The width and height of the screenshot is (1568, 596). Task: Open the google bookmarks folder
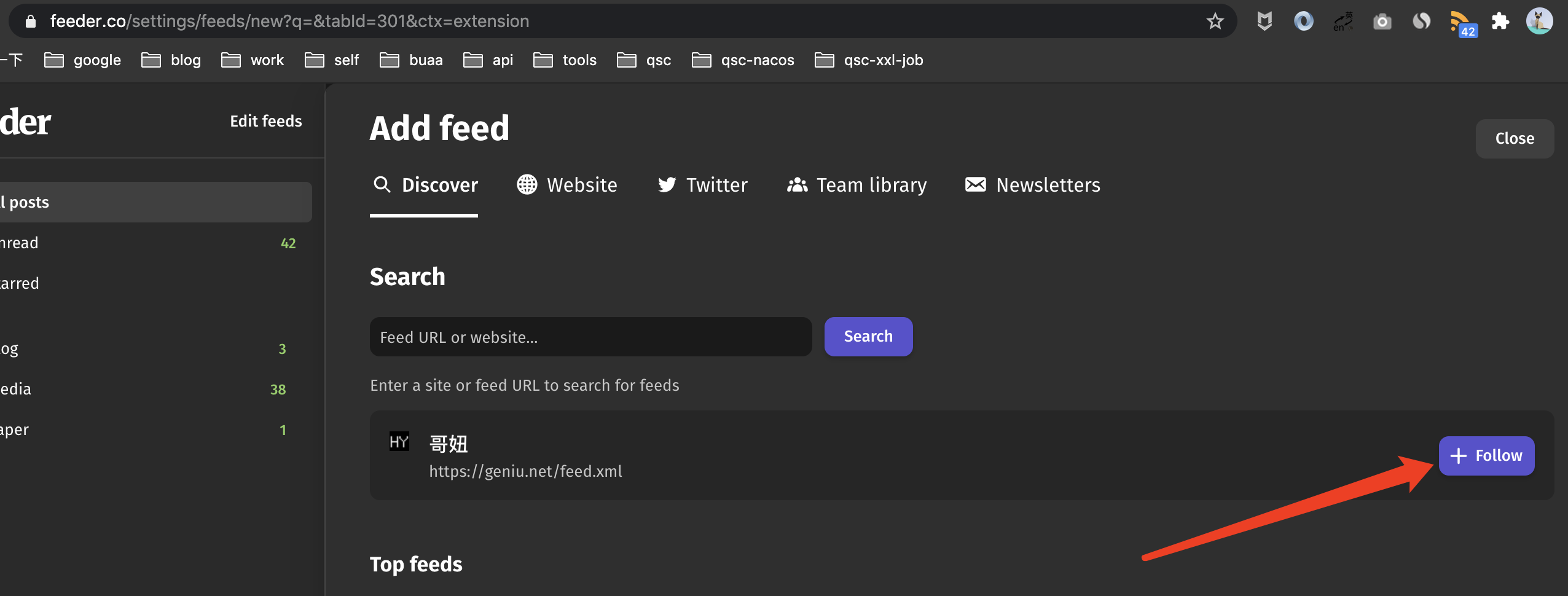coord(83,60)
